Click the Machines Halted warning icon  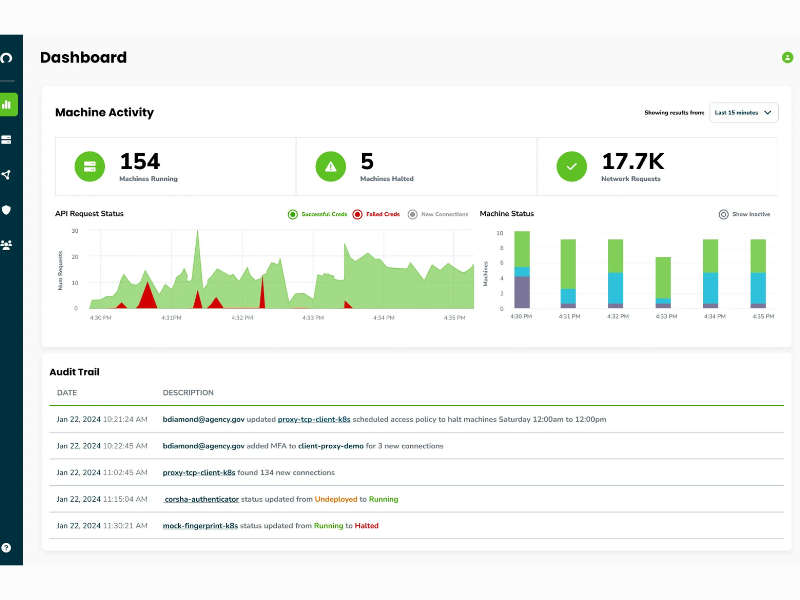[331, 166]
